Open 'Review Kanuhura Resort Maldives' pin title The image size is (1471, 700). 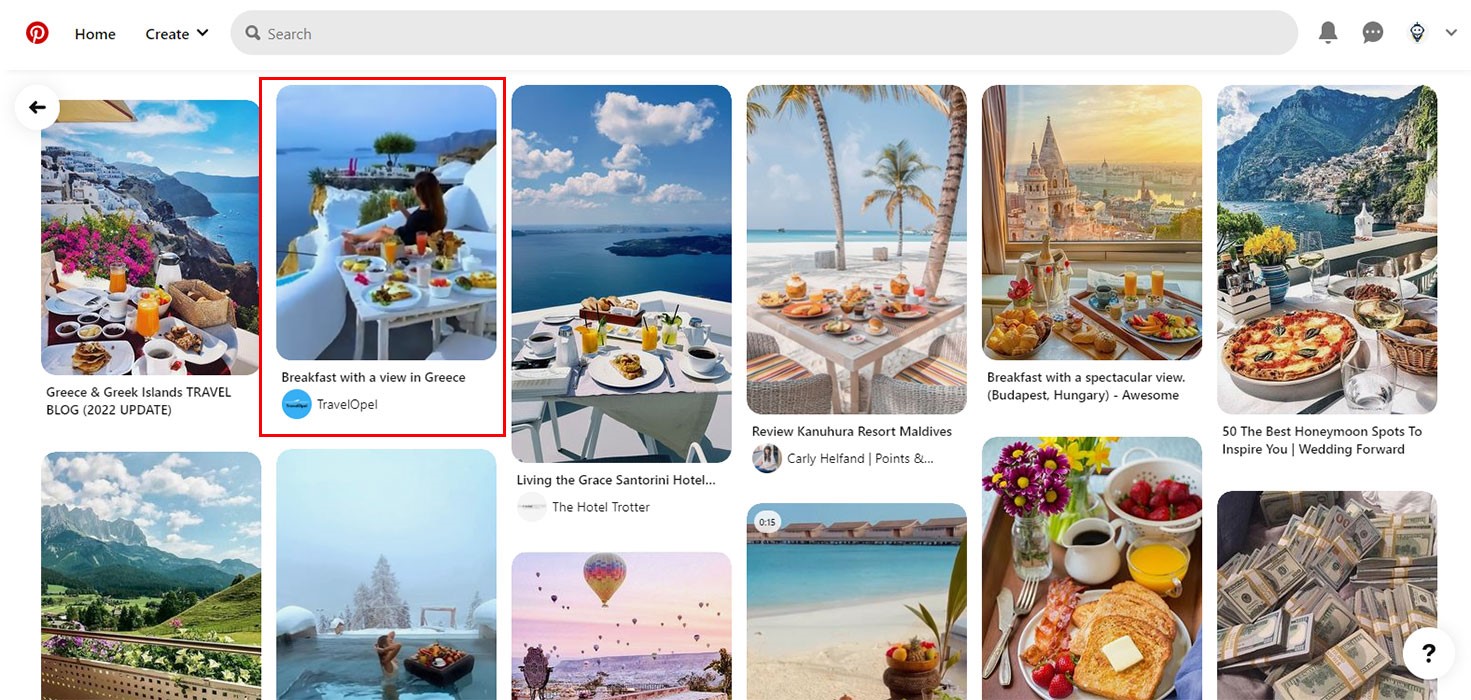click(852, 431)
